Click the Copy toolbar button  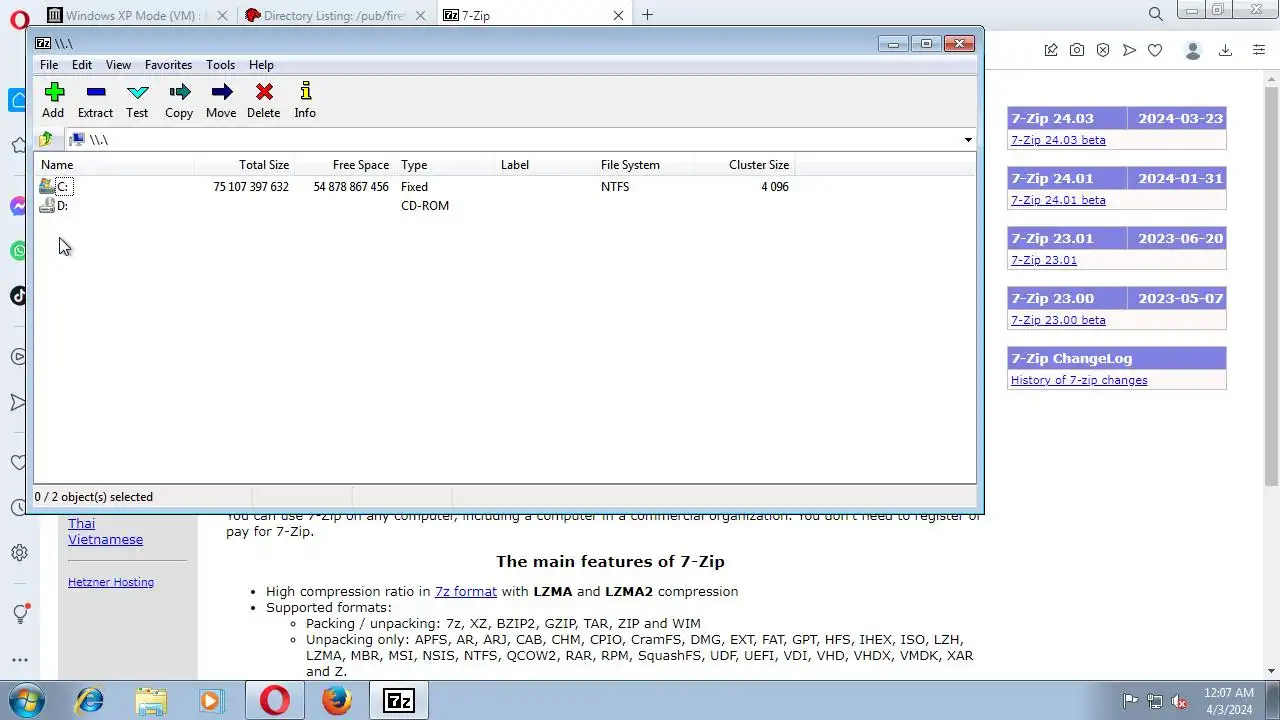point(179,100)
